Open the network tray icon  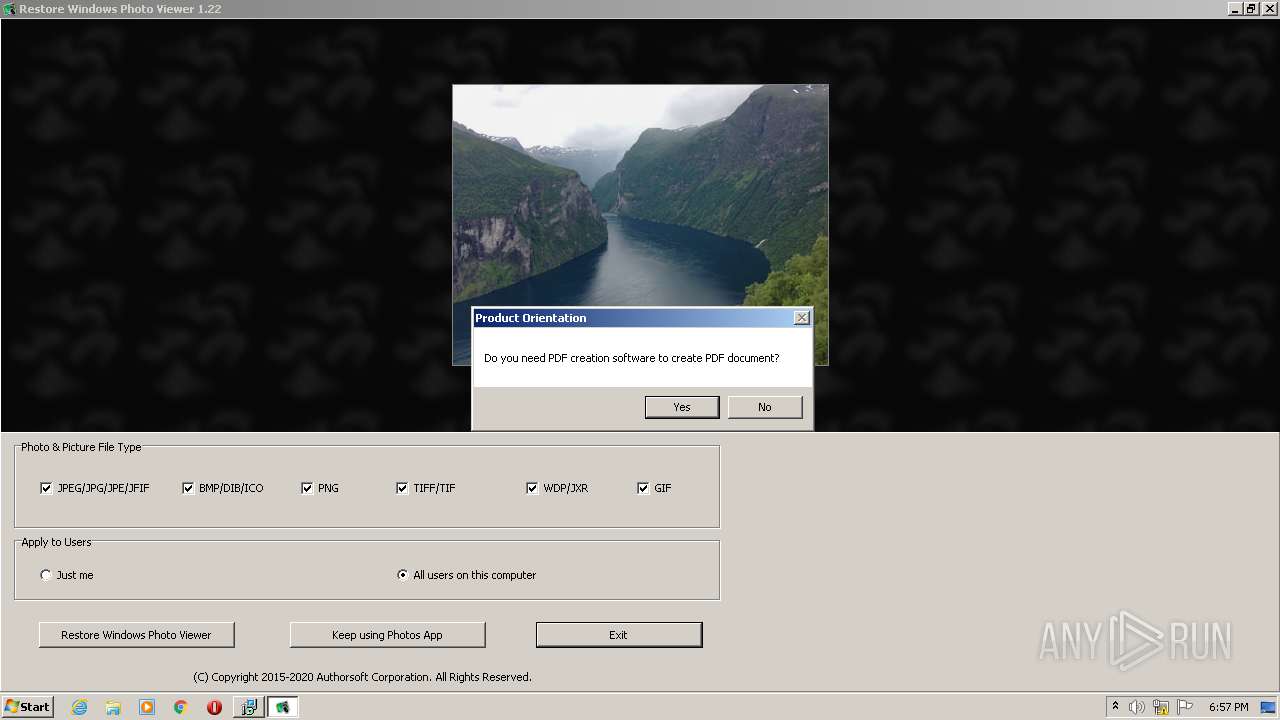click(x=1161, y=707)
